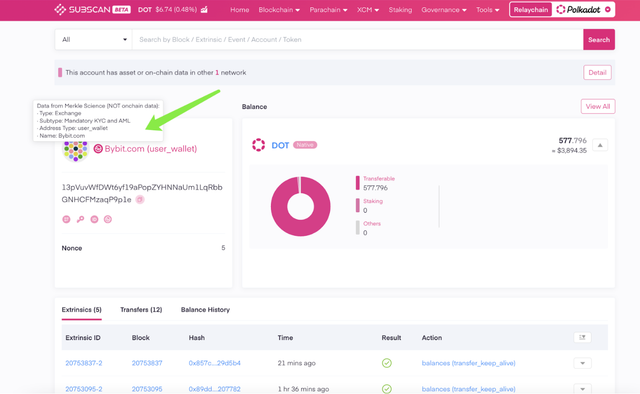The image size is (640, 394).
Task: Open the XCM dropdown menu
Action: click(368, 10)
